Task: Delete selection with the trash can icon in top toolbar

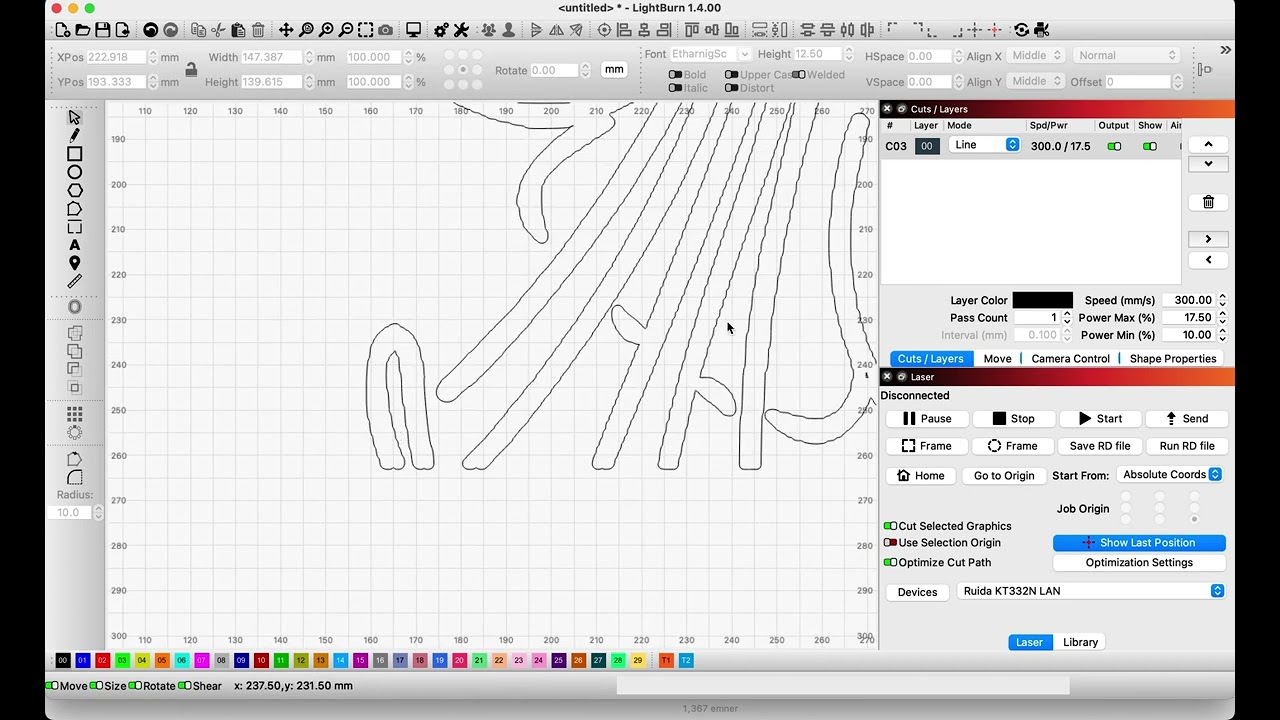Action: [258, 30]
